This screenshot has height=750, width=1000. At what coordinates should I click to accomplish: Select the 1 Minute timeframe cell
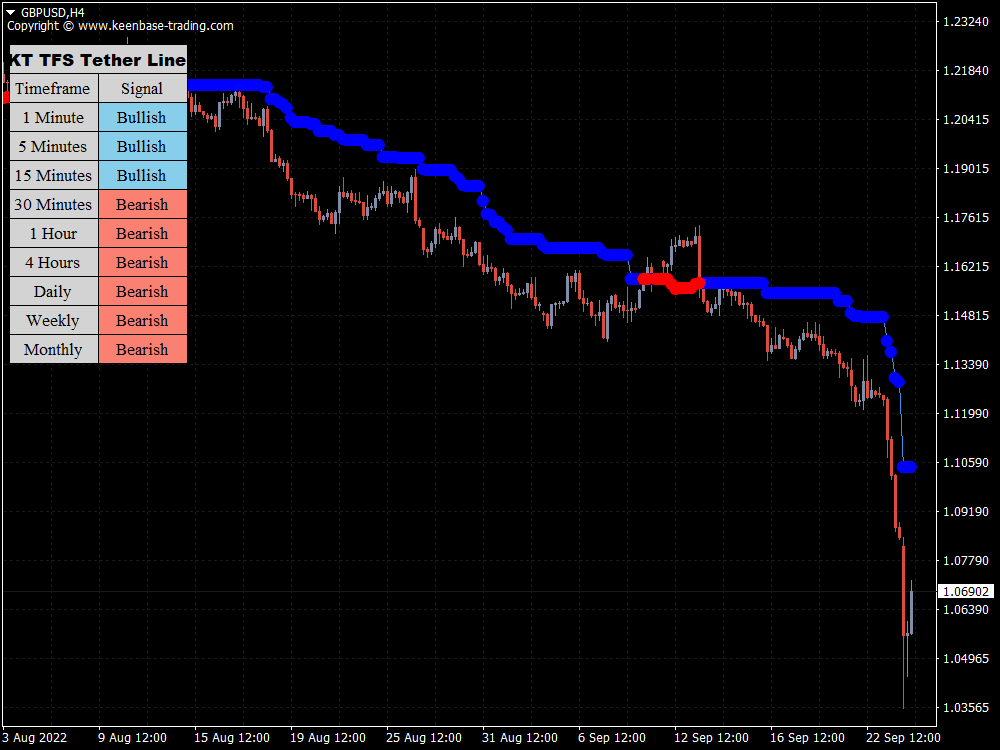(x=54, y=117)
